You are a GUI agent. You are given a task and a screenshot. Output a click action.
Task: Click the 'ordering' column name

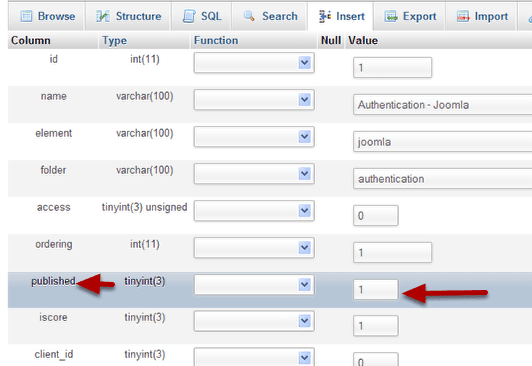(54, 245)
